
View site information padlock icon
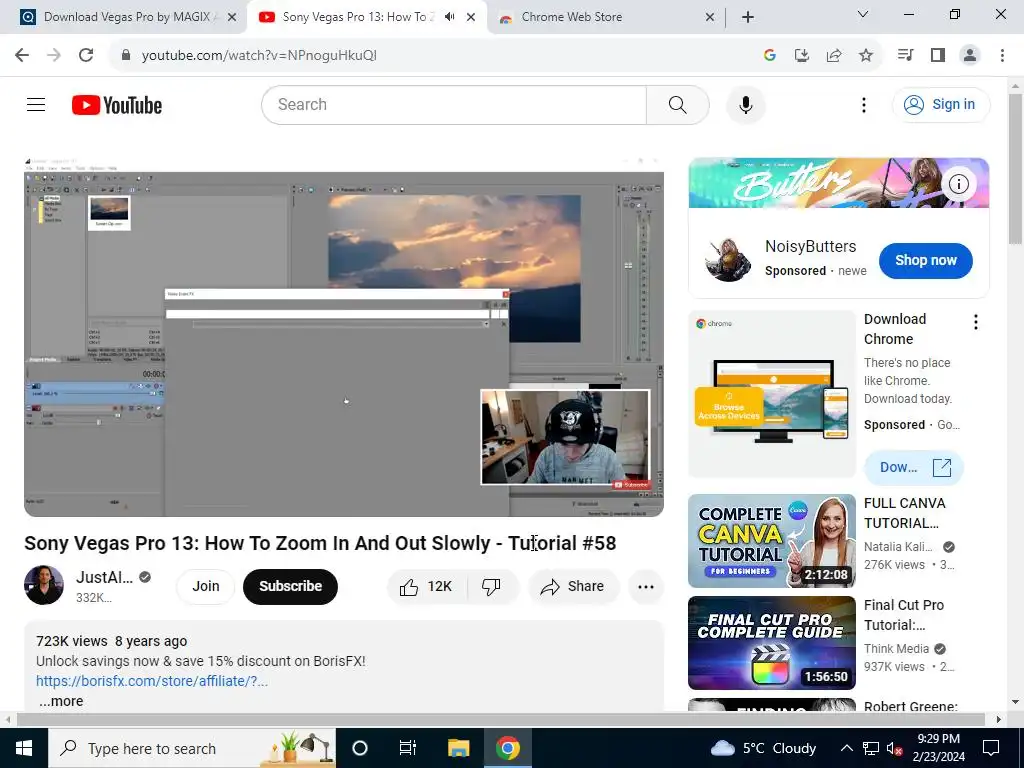coord(126,55)
